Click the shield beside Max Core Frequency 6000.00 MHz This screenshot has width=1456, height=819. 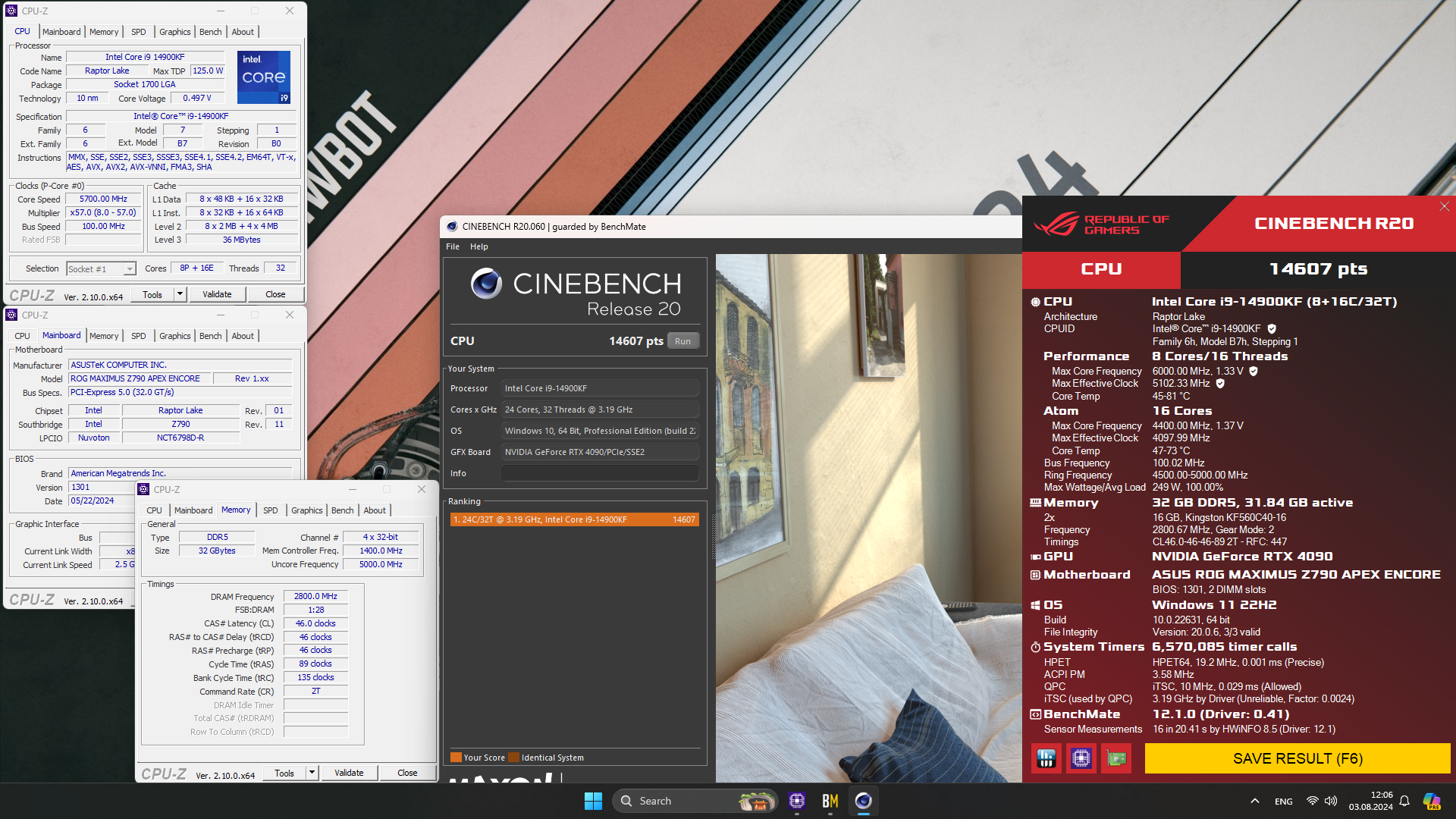1254,372
